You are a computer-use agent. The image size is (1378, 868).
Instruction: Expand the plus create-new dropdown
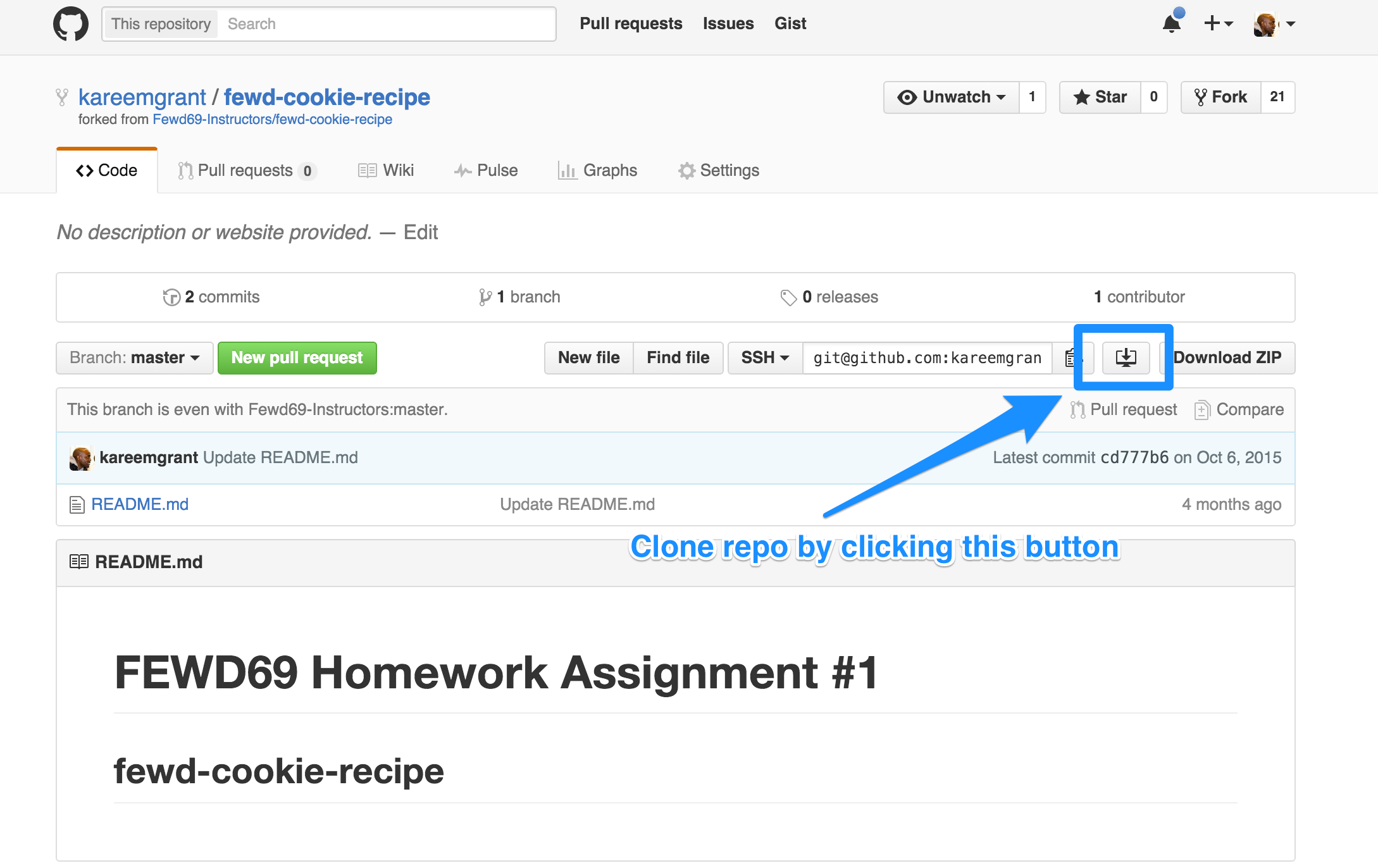(x=1219, y=24)
